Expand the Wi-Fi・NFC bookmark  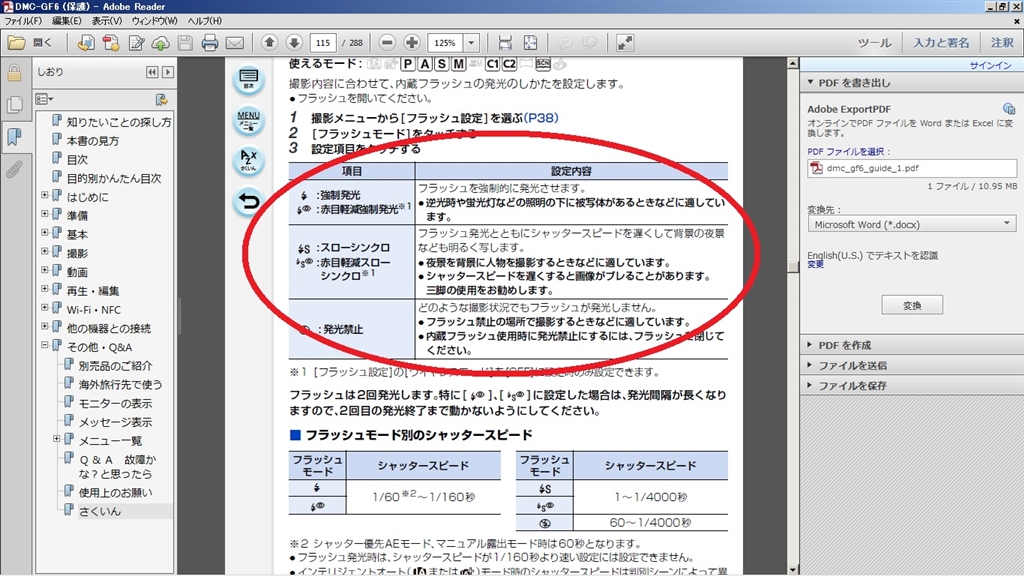[x=44, y=308]
